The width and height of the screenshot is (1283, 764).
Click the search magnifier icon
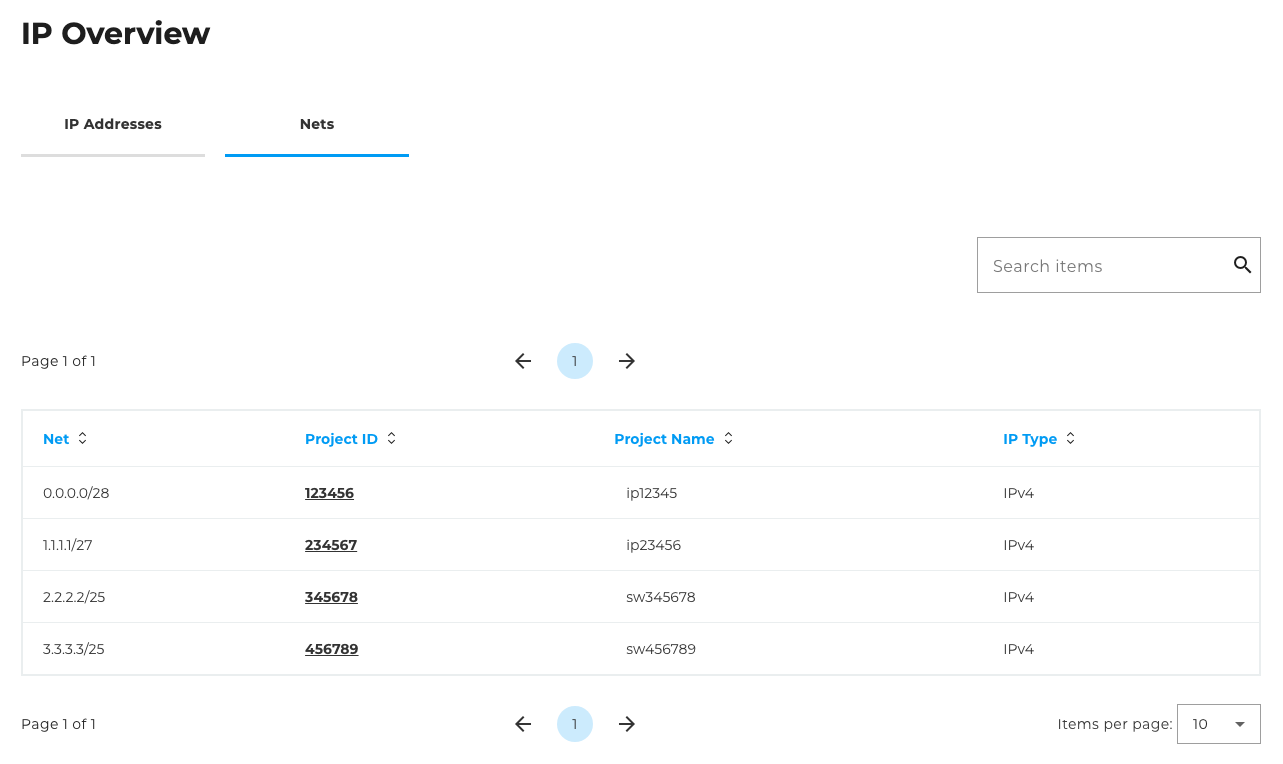(1242, 265)
